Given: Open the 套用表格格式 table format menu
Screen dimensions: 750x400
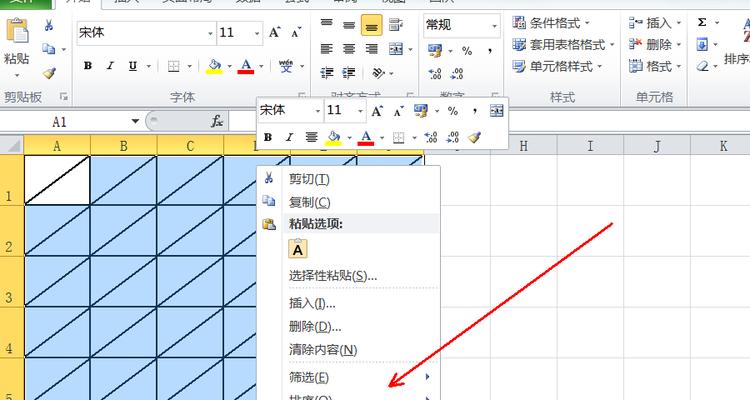Looking at the screenshot, I should tap(563, 44).
